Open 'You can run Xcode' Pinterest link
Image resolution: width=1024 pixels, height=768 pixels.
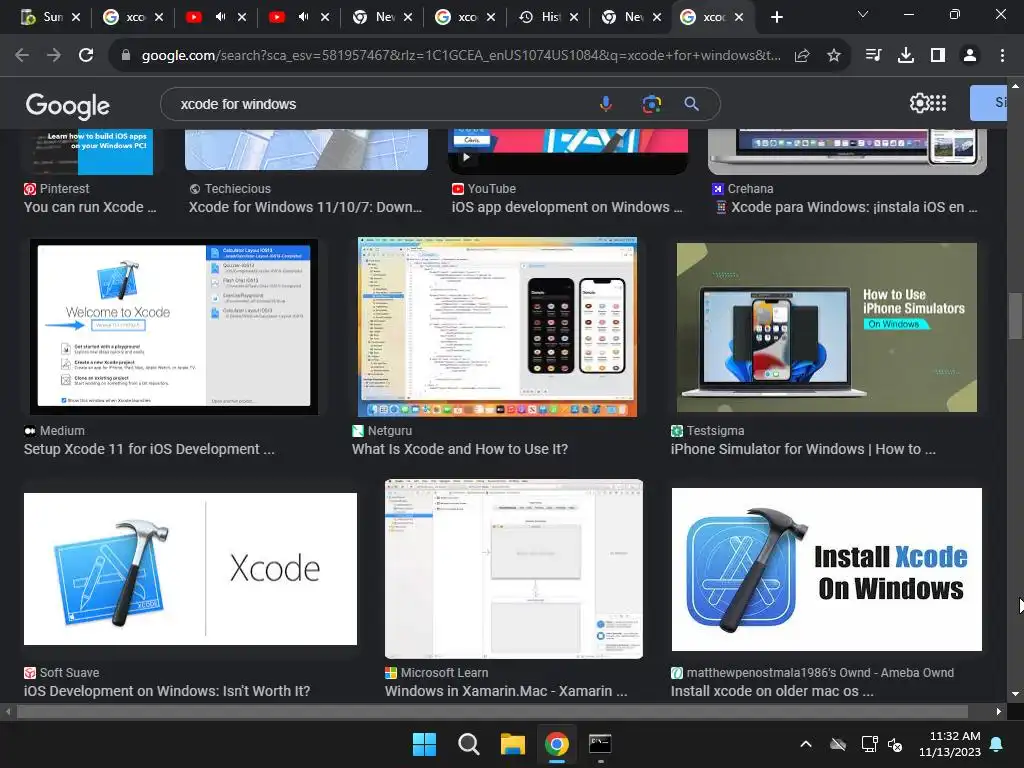pos(90,207)
